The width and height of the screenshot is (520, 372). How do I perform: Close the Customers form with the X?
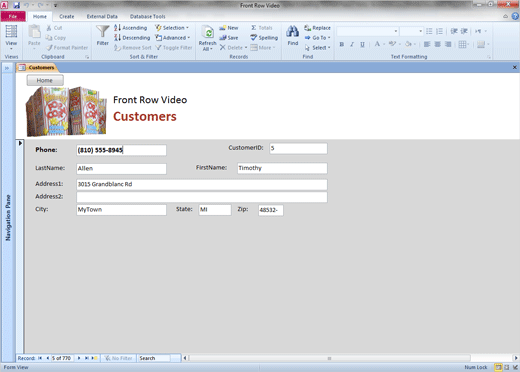(514, 67)
